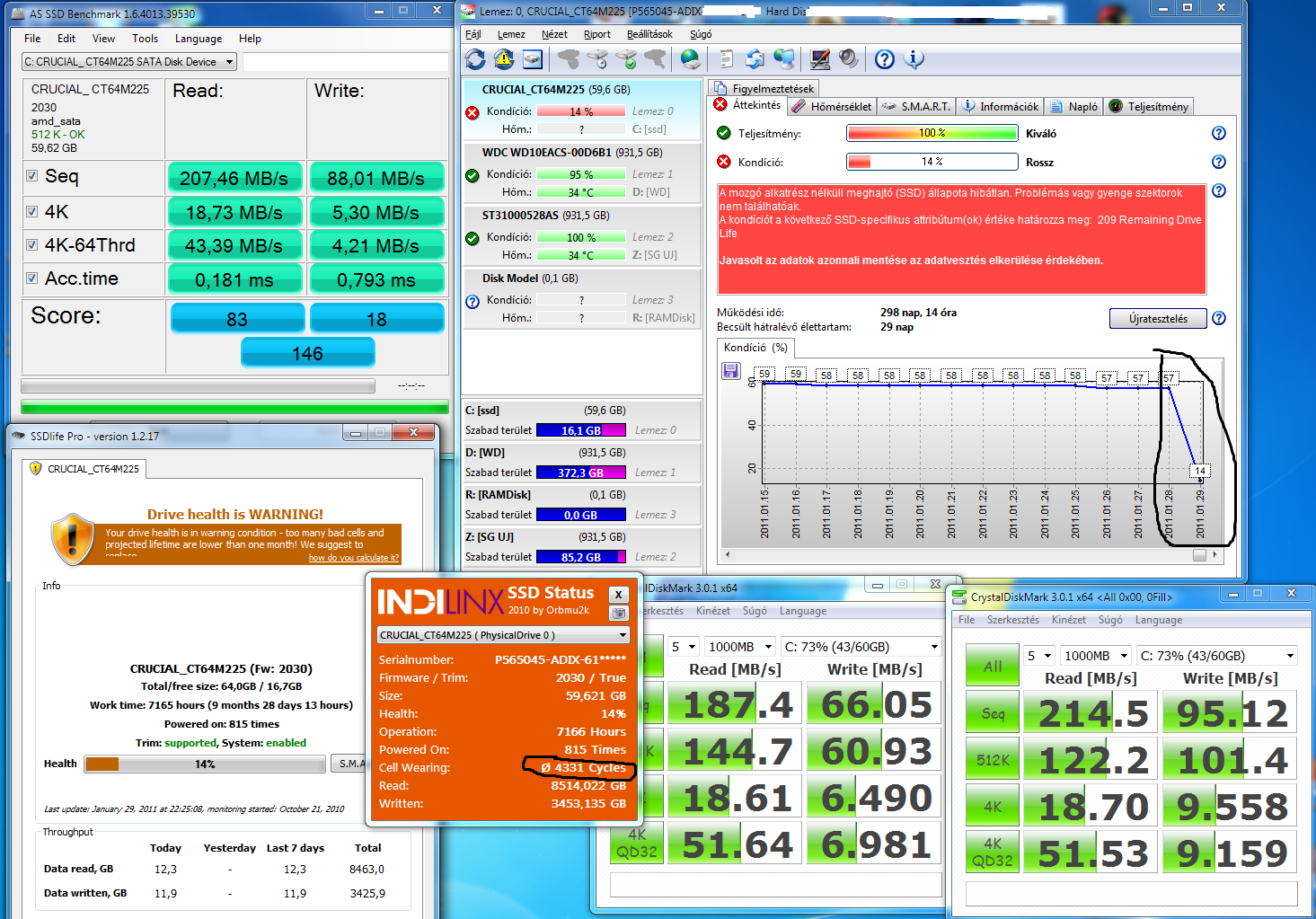
Task: Toggle the 4K checkbox in AS SSD
Action: point(32,211)
